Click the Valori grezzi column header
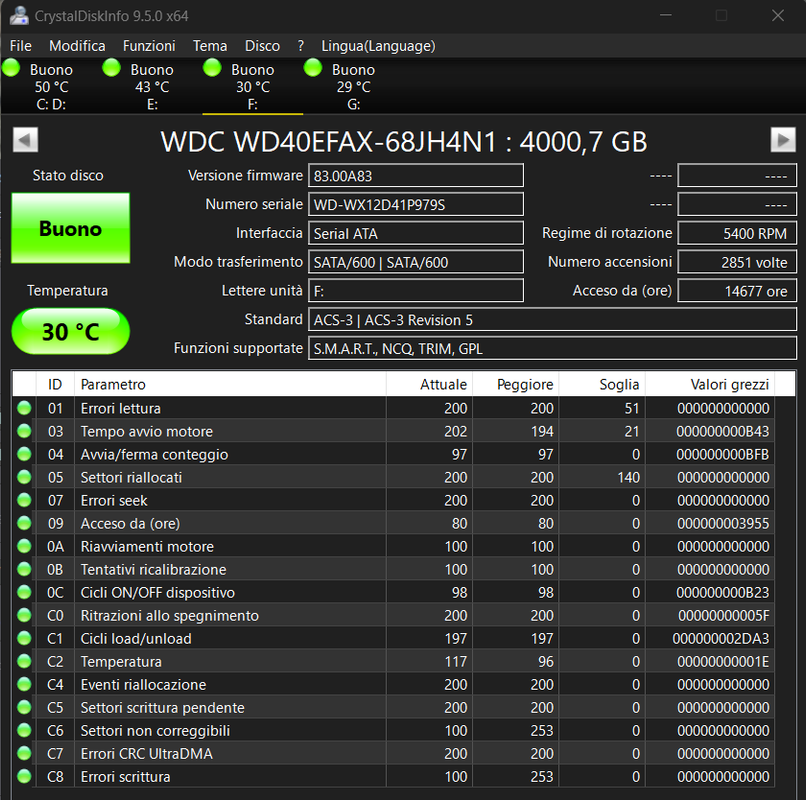Screen dimensions: 806x800 point(709,384)
